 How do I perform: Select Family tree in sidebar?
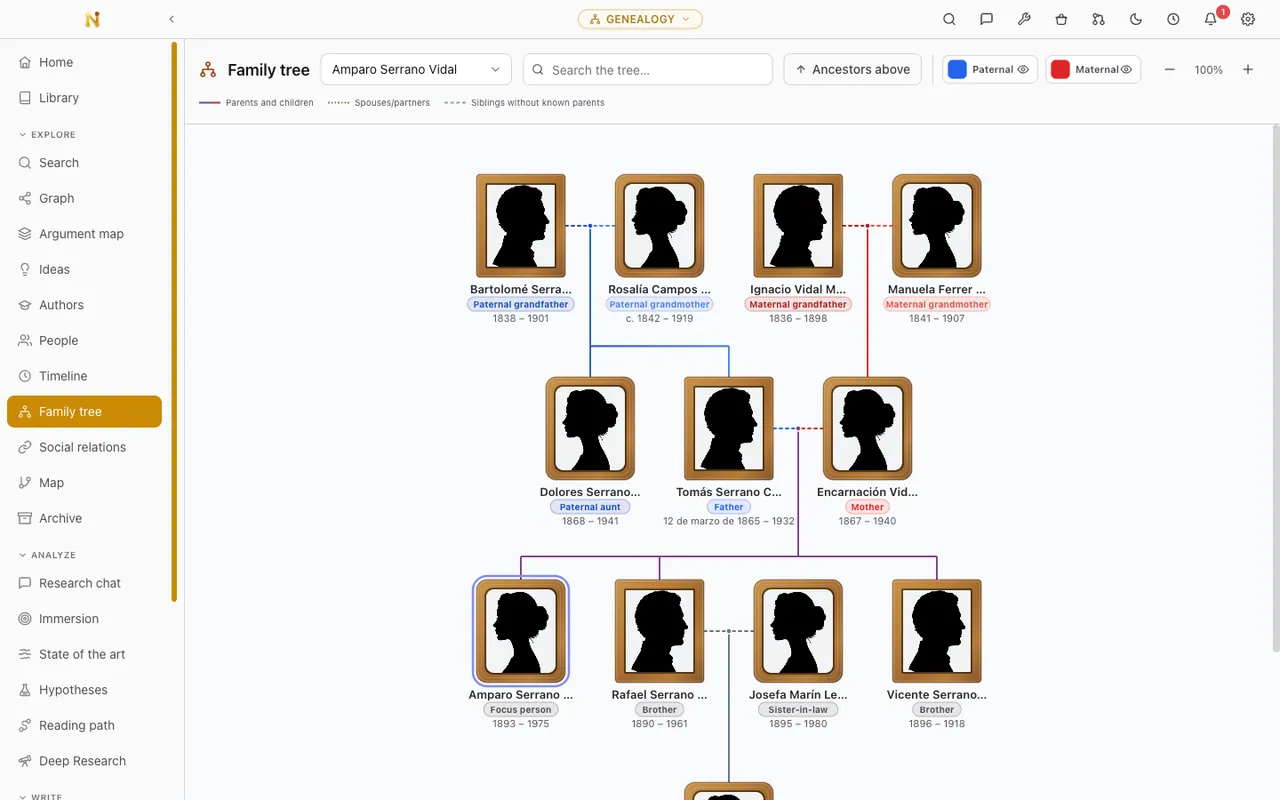point(84,412)
